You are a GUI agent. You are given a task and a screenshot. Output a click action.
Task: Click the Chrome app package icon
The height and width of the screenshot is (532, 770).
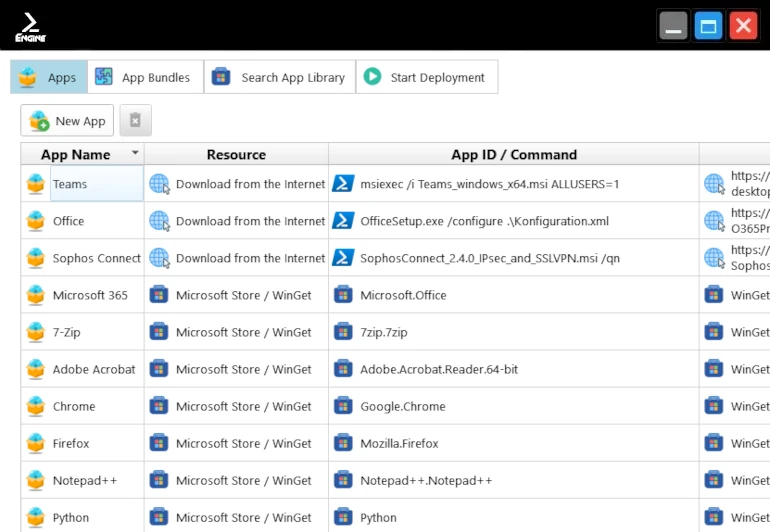36,406
